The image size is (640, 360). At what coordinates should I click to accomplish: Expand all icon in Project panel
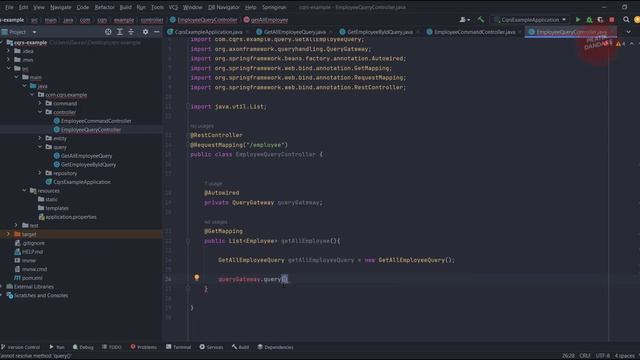[x=120, y=32]
